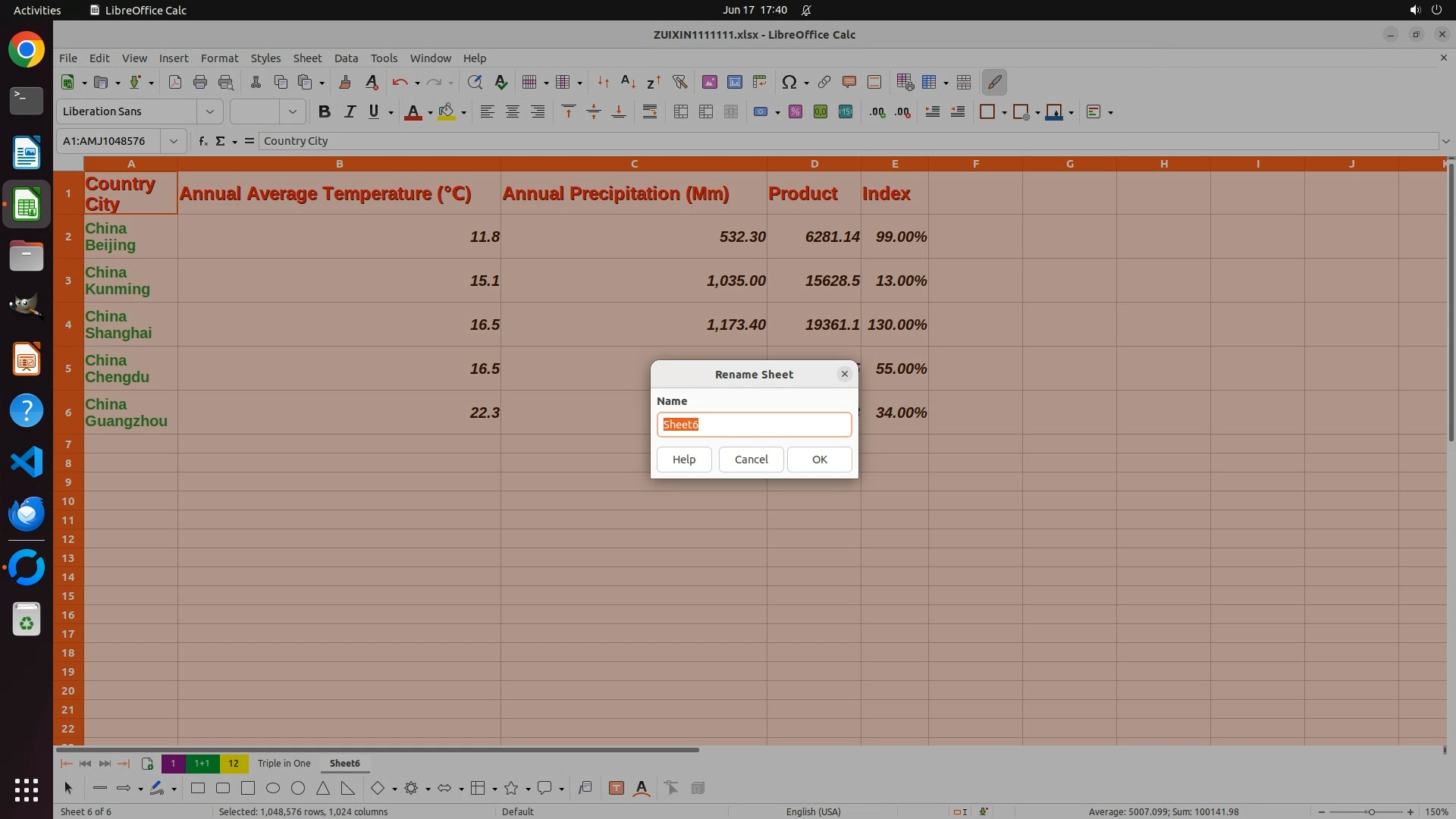This screenshot has width=1456, height=819.
Task: Click the Insert Chart toolbar icon
Action: coord(734,82)
